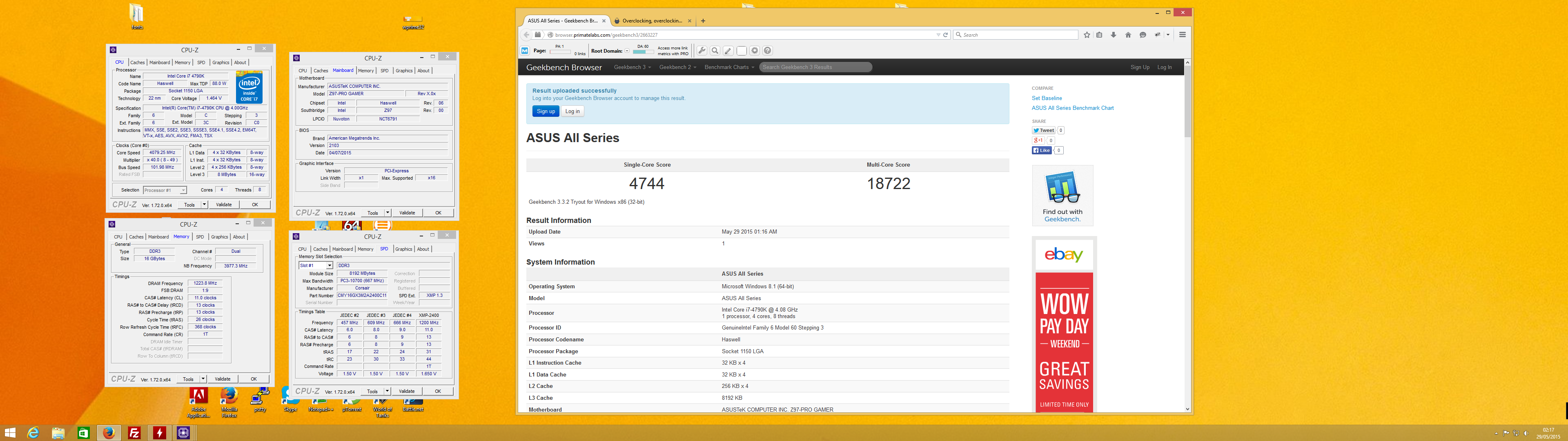Click the Intel Core i7 logo in CPU-Z
Viewport: 1568px width, 441px height.
249,87
